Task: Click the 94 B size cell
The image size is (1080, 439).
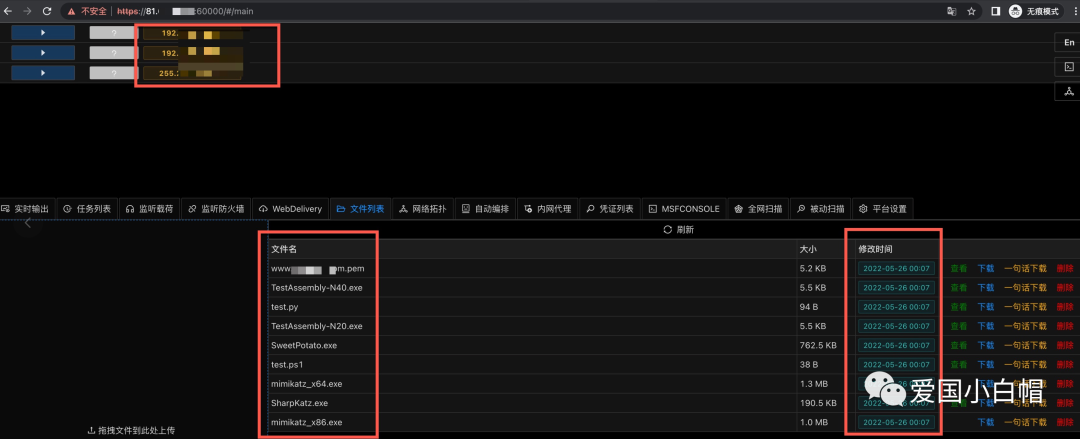Action: [809, 307]
